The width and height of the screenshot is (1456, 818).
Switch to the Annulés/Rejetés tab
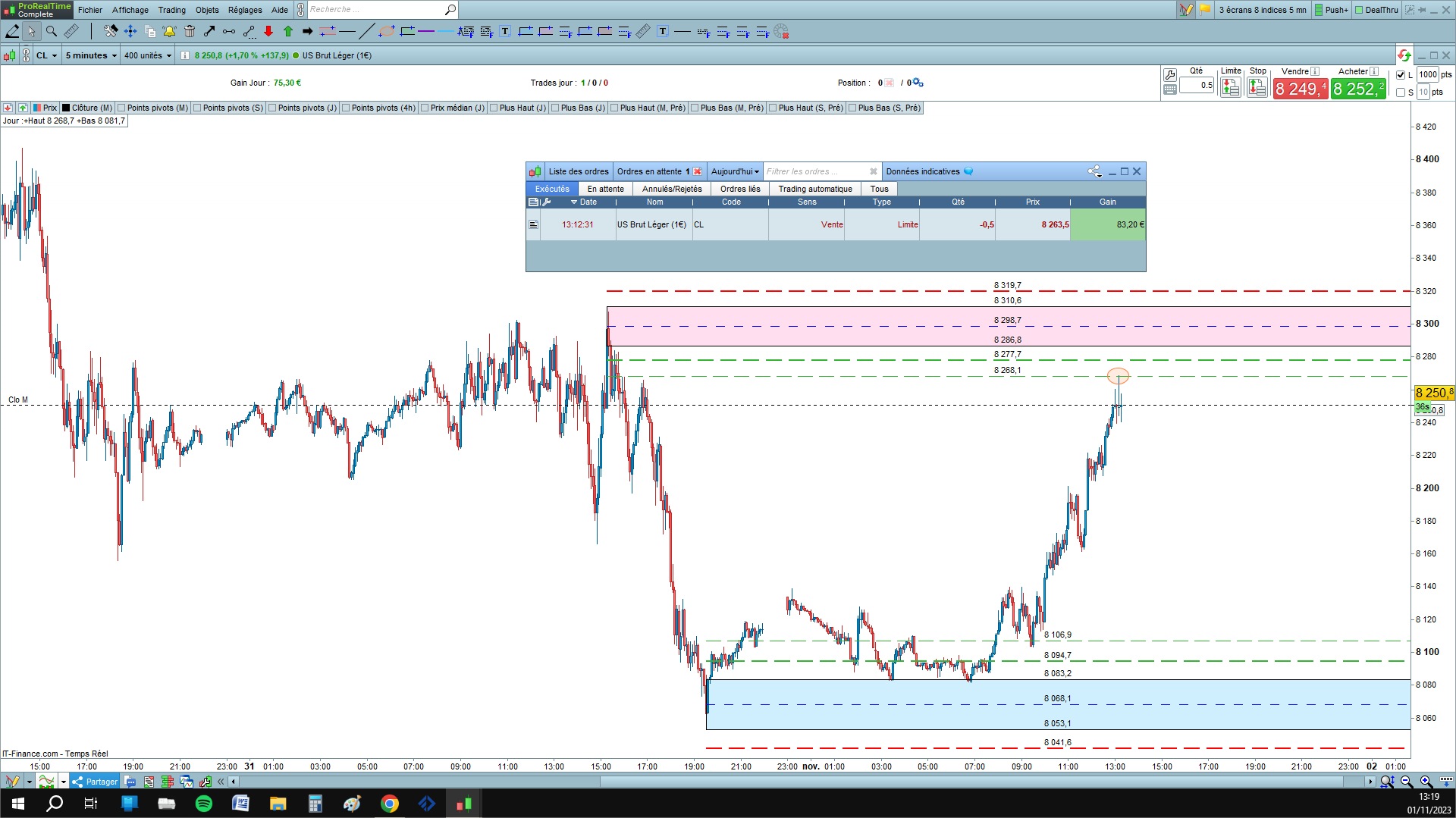(672, 189)
